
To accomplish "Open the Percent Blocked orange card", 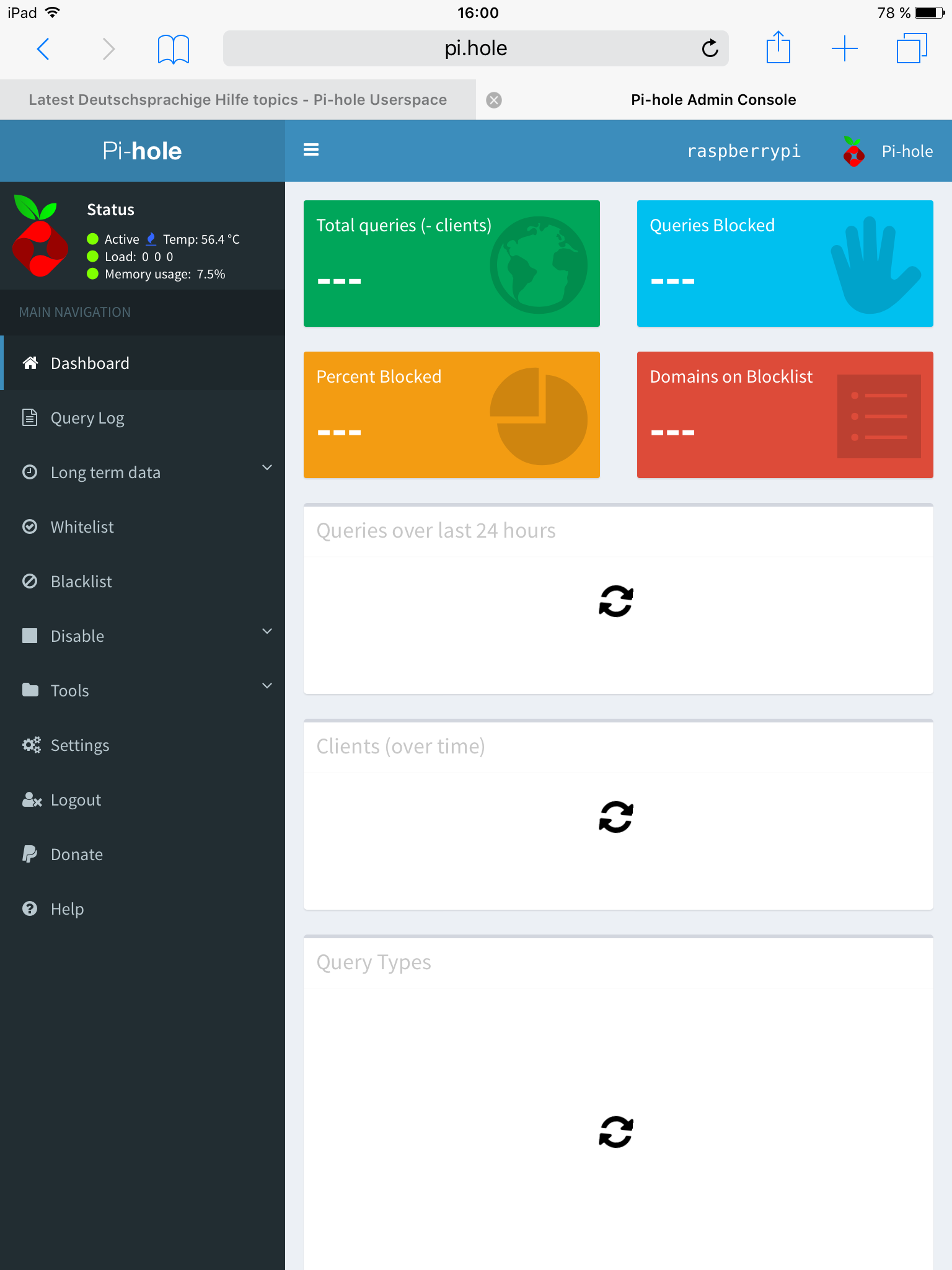I will pos(452,415).
